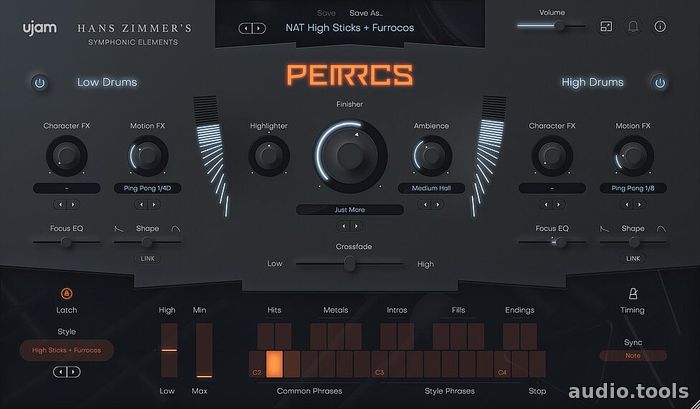Click the Ambience knob
Screen dimensions: 700x409
pyautogui.click(x=431, y=155)
